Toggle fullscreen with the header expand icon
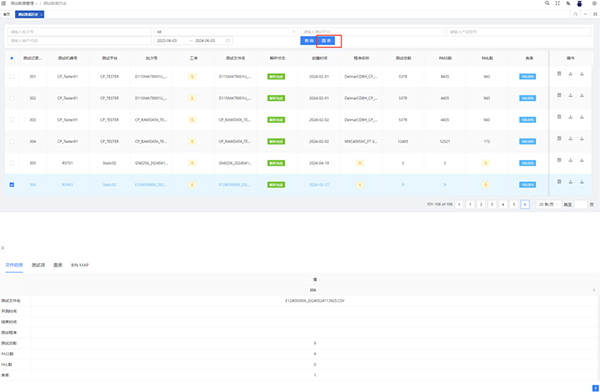The width and height of the screenshot is (600, 392). pyautogui.click(x=558, y=3)
